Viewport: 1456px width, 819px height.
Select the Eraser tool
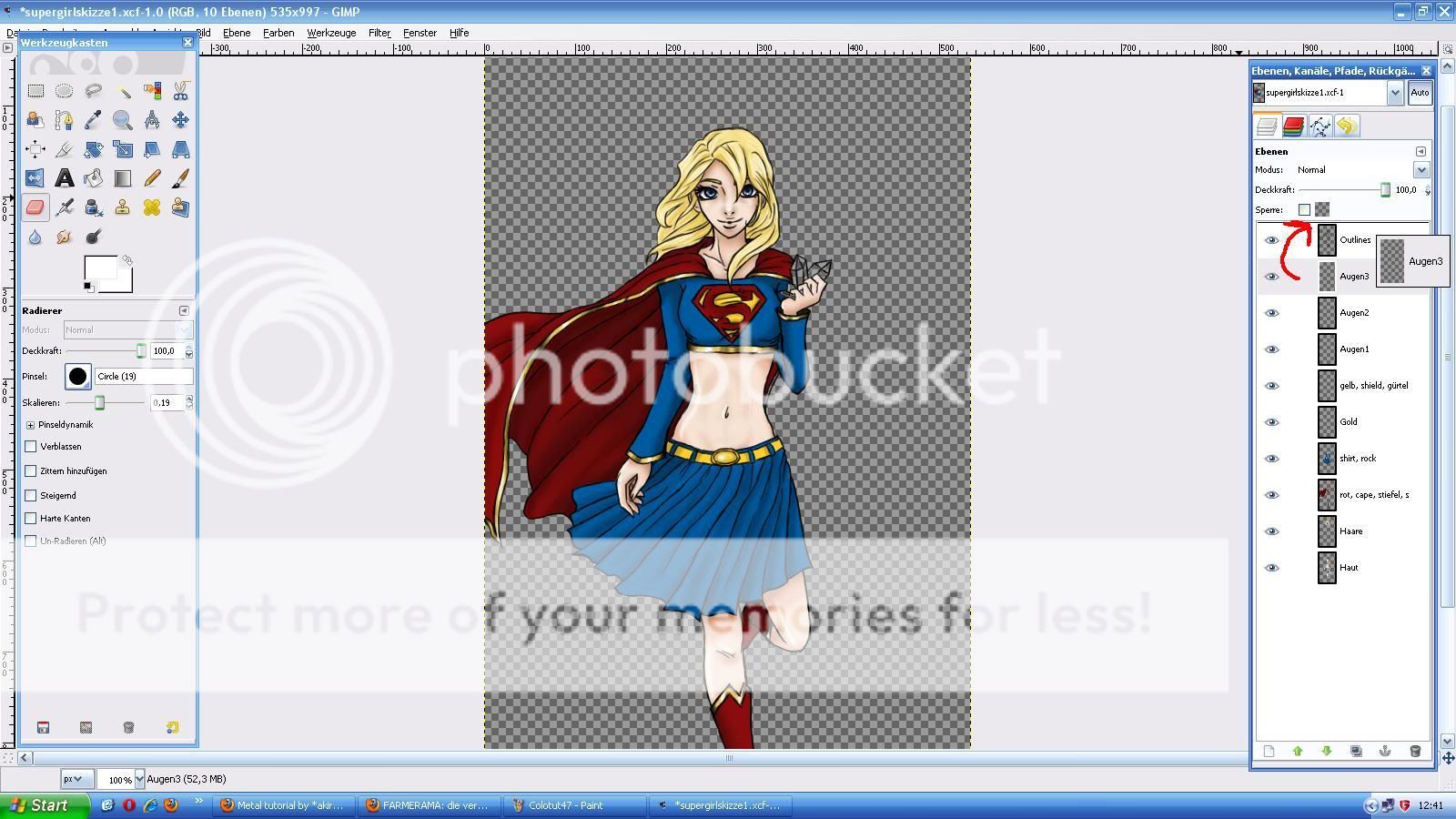[35, 207]
